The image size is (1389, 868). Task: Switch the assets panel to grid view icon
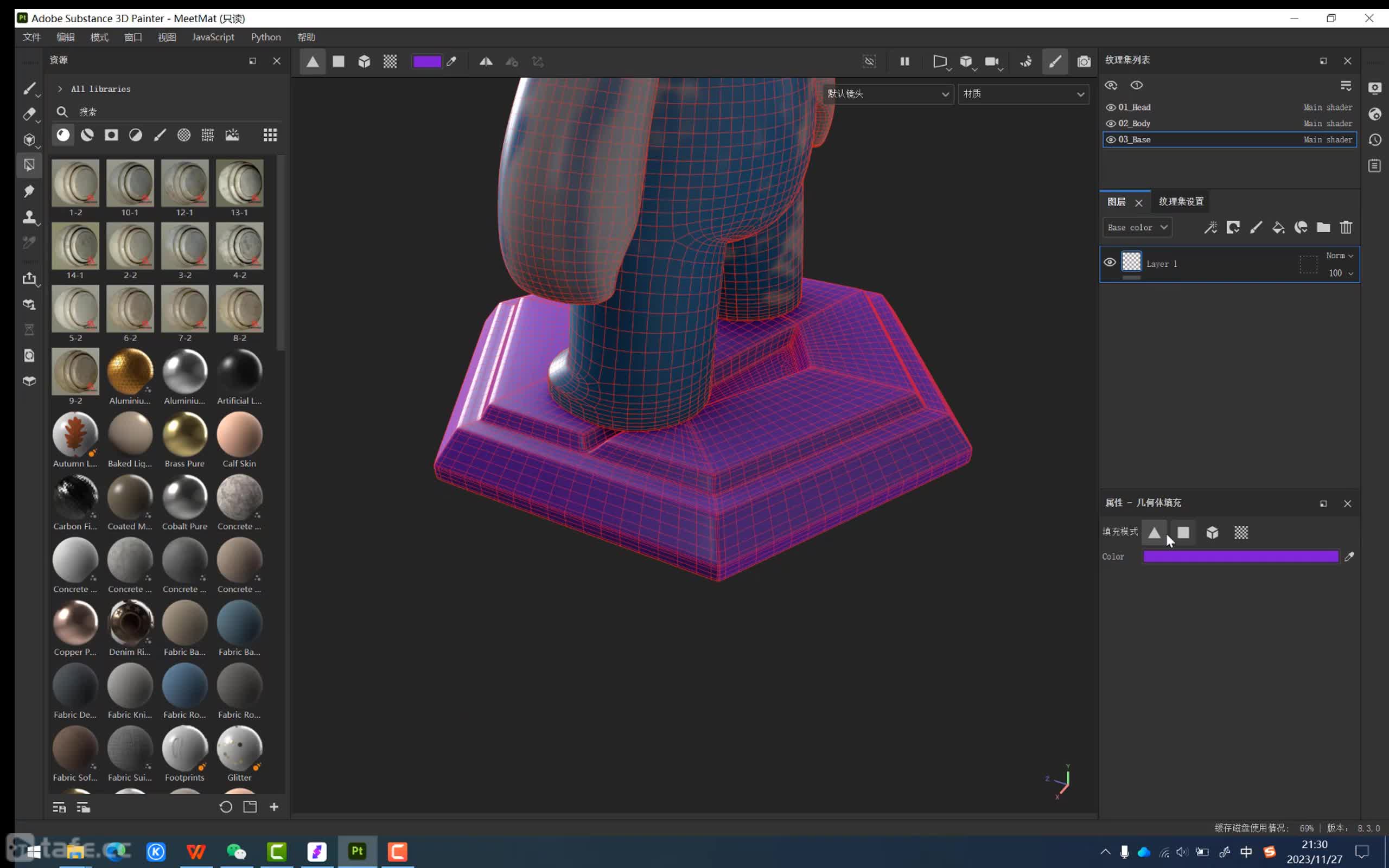270,135
